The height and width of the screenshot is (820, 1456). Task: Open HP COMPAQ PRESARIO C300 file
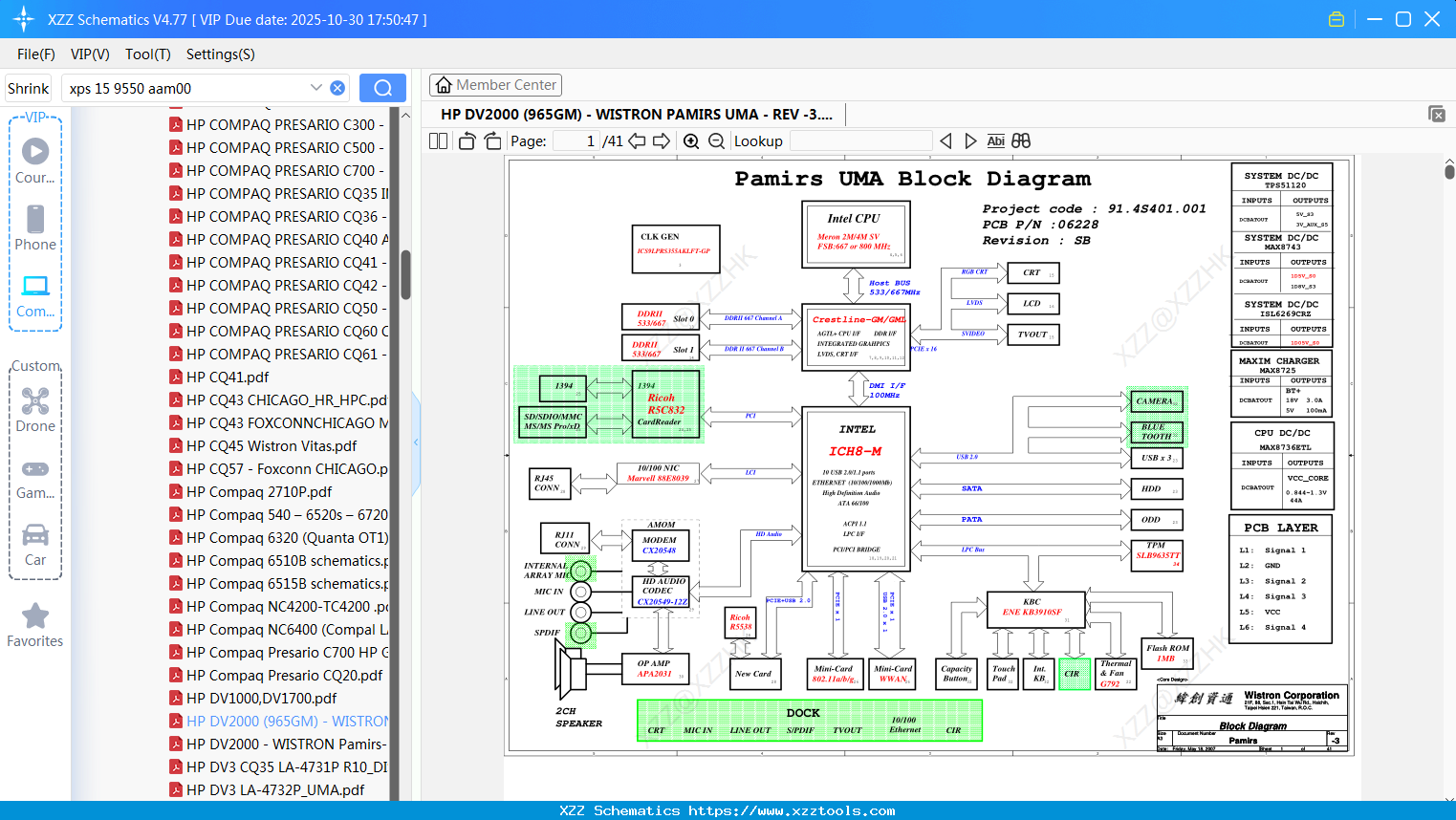278,124
